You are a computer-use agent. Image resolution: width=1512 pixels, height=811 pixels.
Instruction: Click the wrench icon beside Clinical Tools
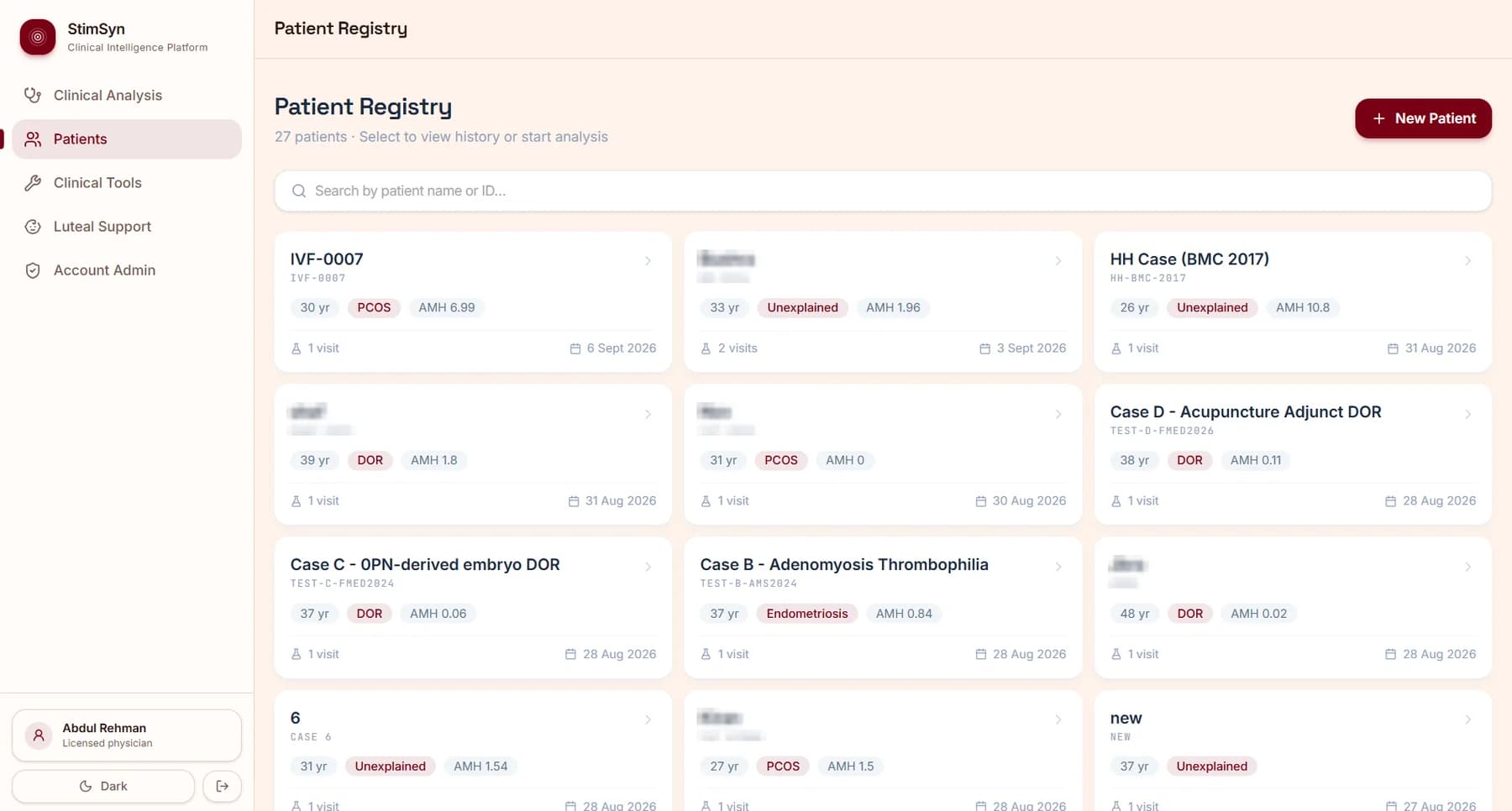click(x=33, y=182)
